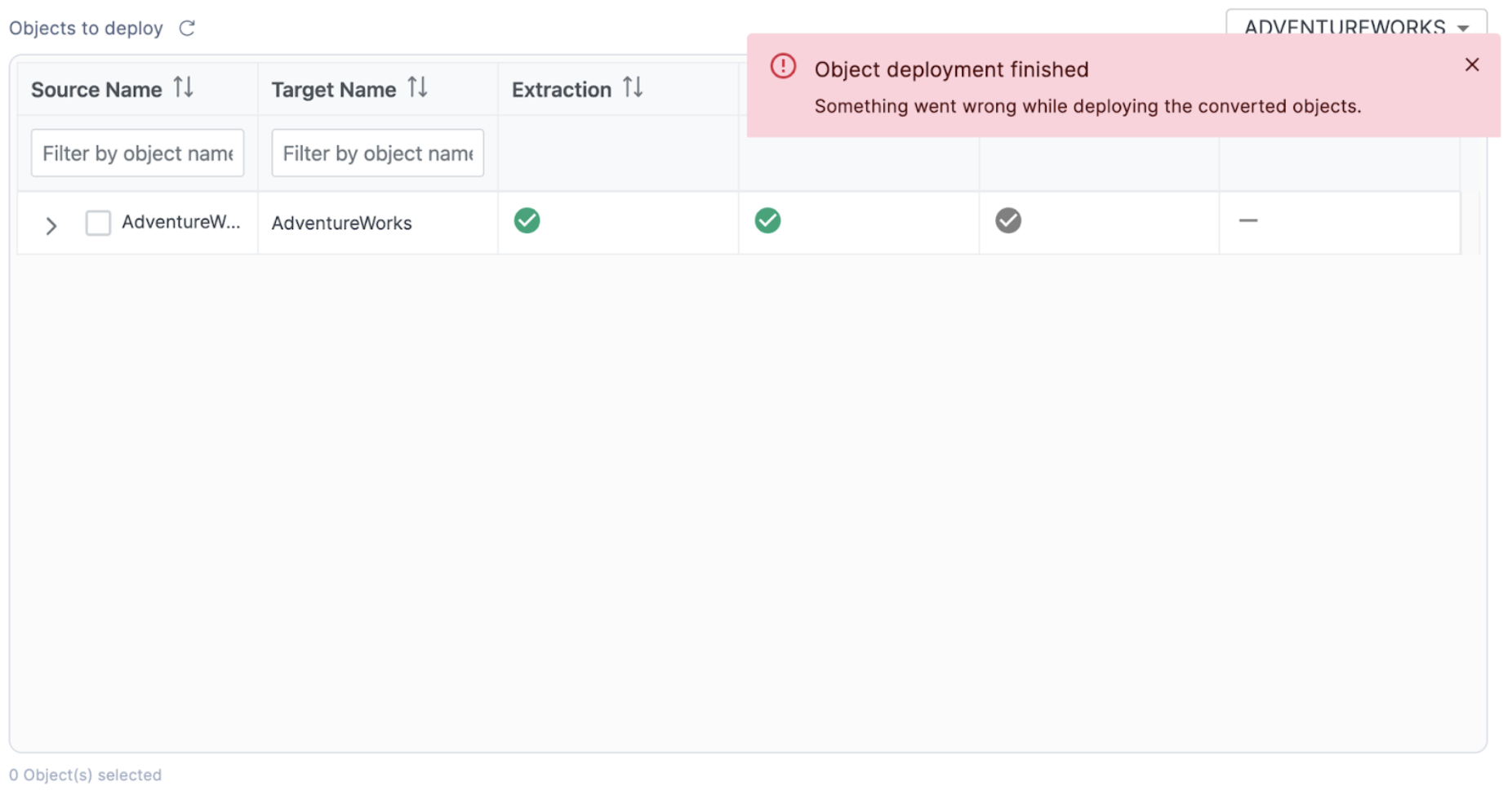1512x795 pixels.
Task: Expand the AdventureWorks tree row
Action: click(51, 225)
